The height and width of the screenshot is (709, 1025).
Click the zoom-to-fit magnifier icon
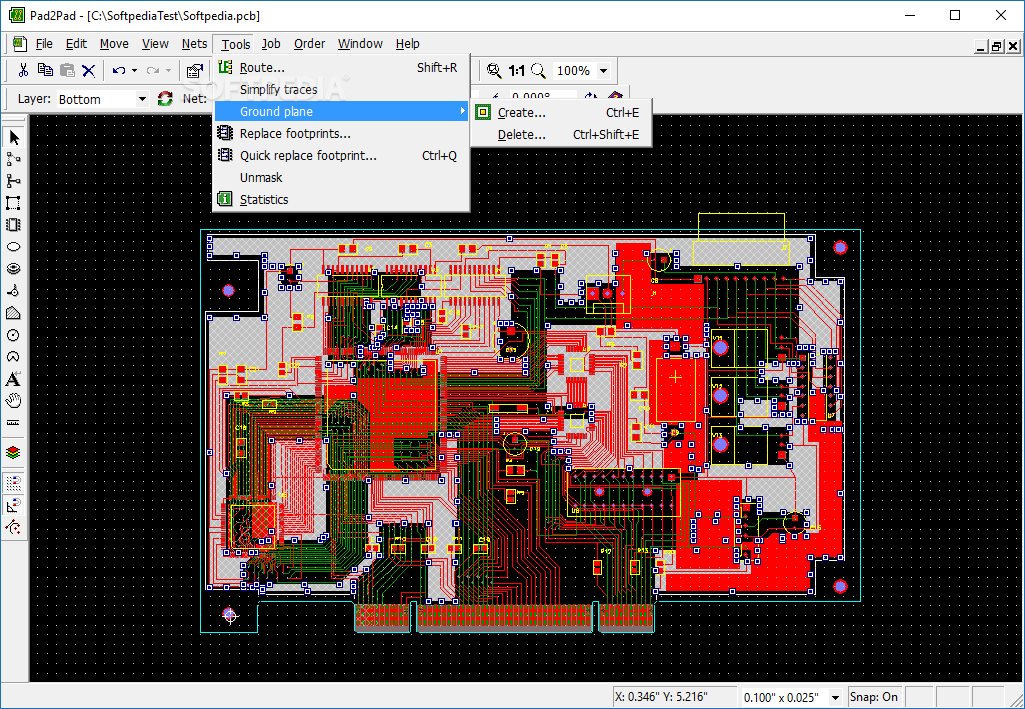click(x=494, y=71)
